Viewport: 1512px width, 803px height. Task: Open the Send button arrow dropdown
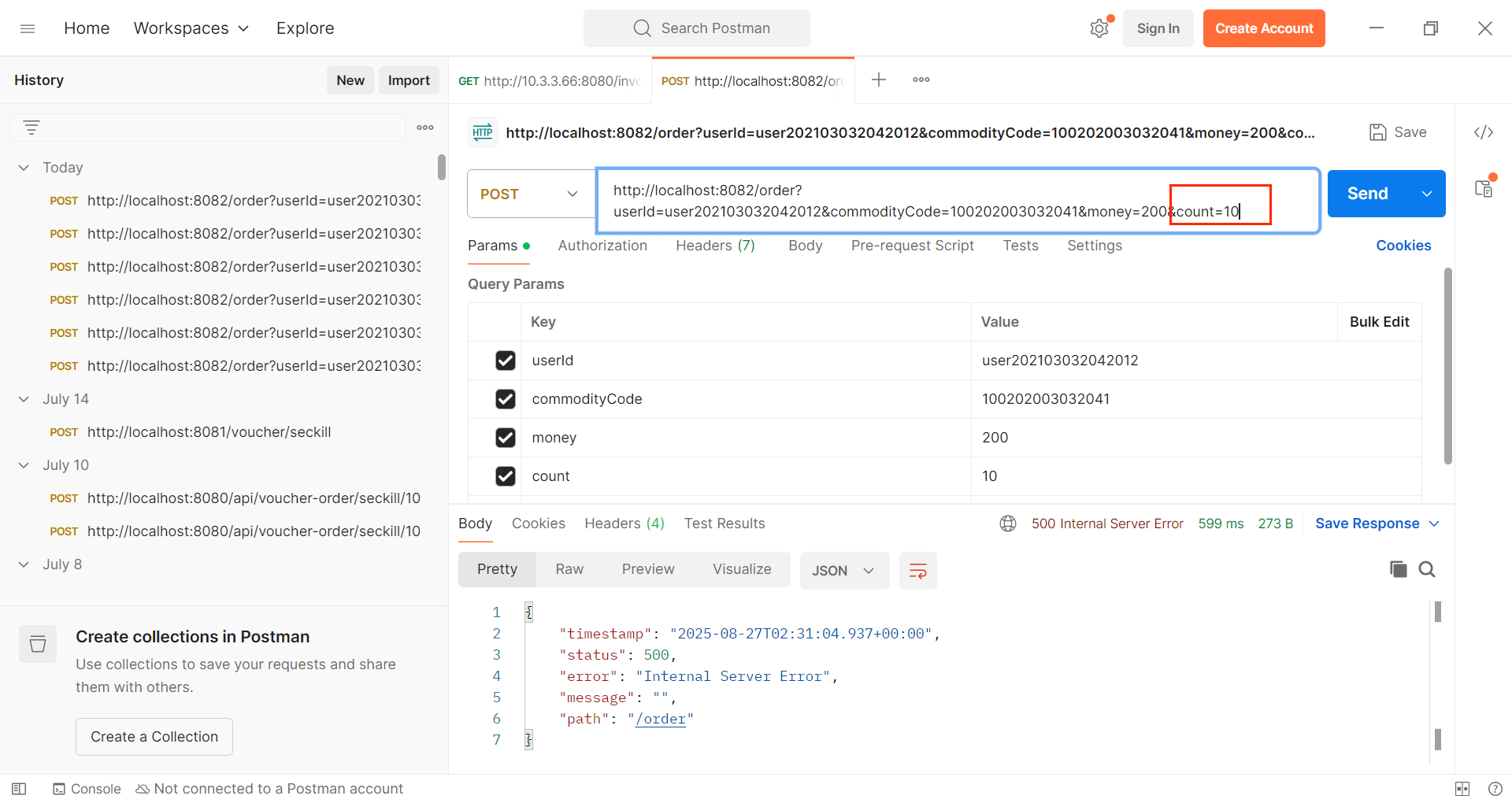(1427, 194)
